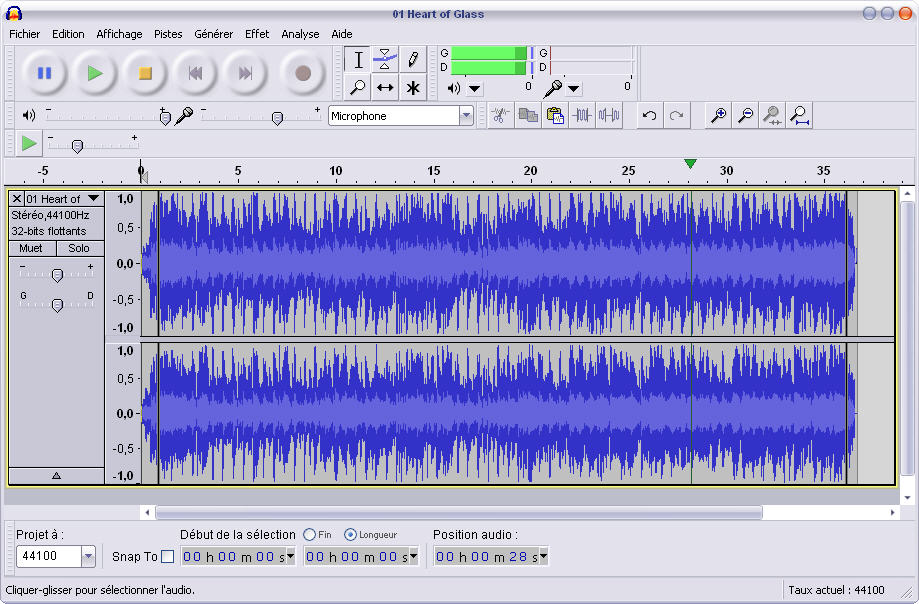Open selection start time format dropdown
The image size is (919, 604).
pyautogui.click(x=290, y=555)
